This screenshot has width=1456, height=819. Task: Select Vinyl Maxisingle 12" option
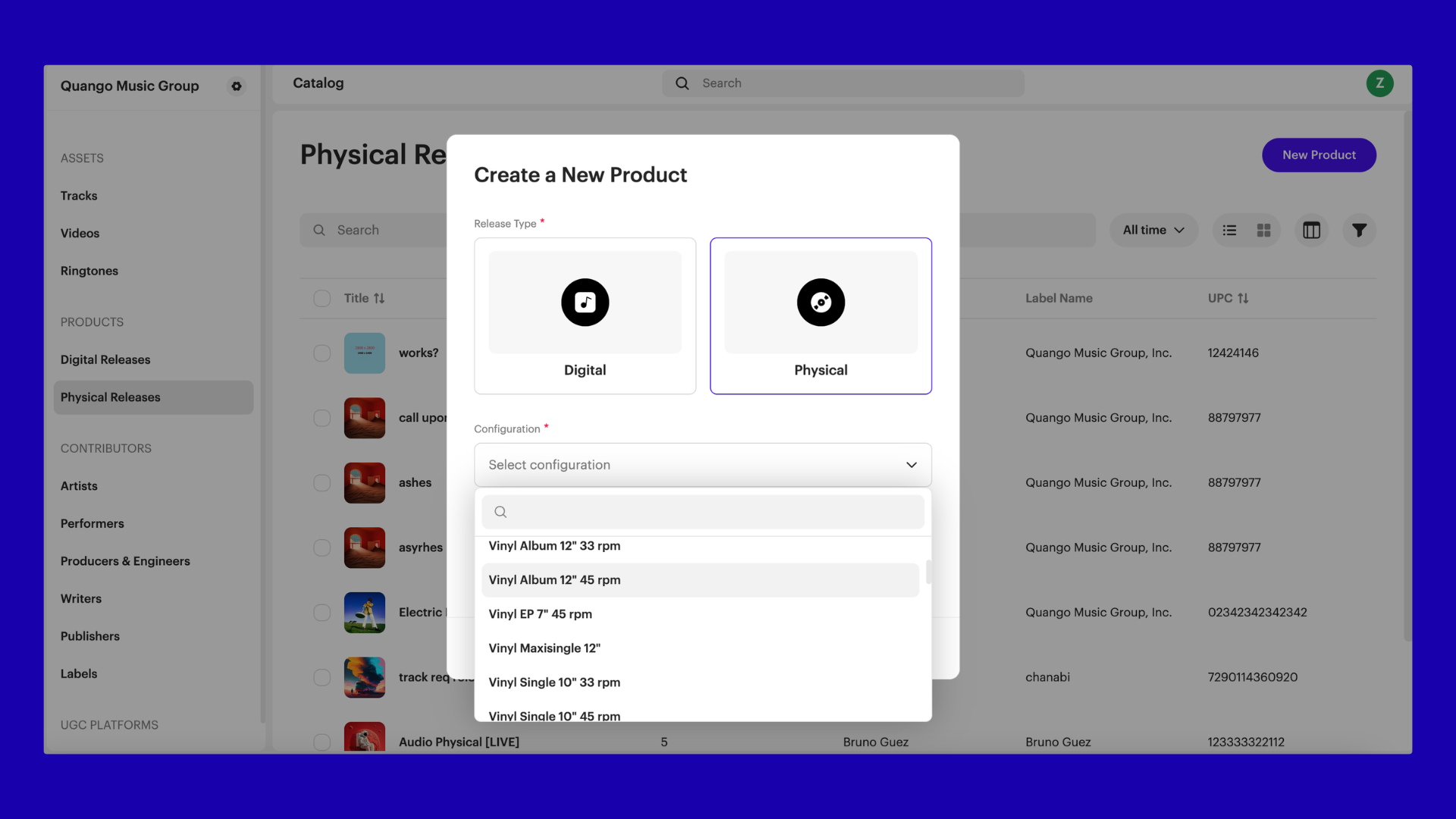point(544,648)
